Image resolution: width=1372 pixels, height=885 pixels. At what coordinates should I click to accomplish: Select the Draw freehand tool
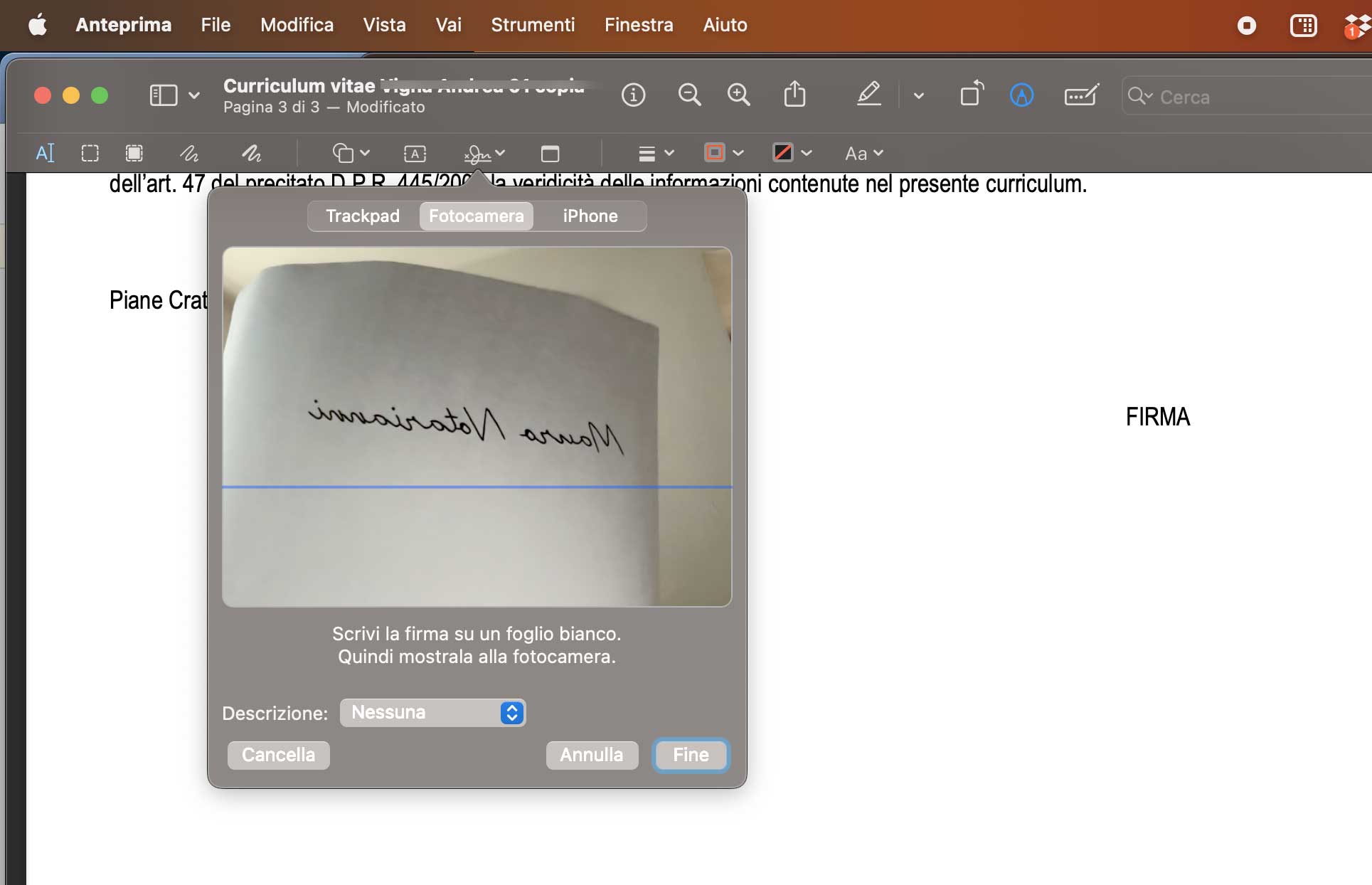tap(251, 153)
